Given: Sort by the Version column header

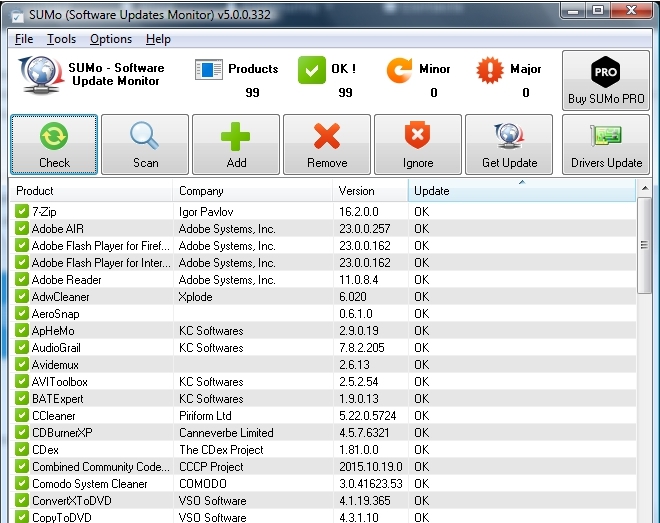Looking at the screenshot, I should (x=370, y=191).
